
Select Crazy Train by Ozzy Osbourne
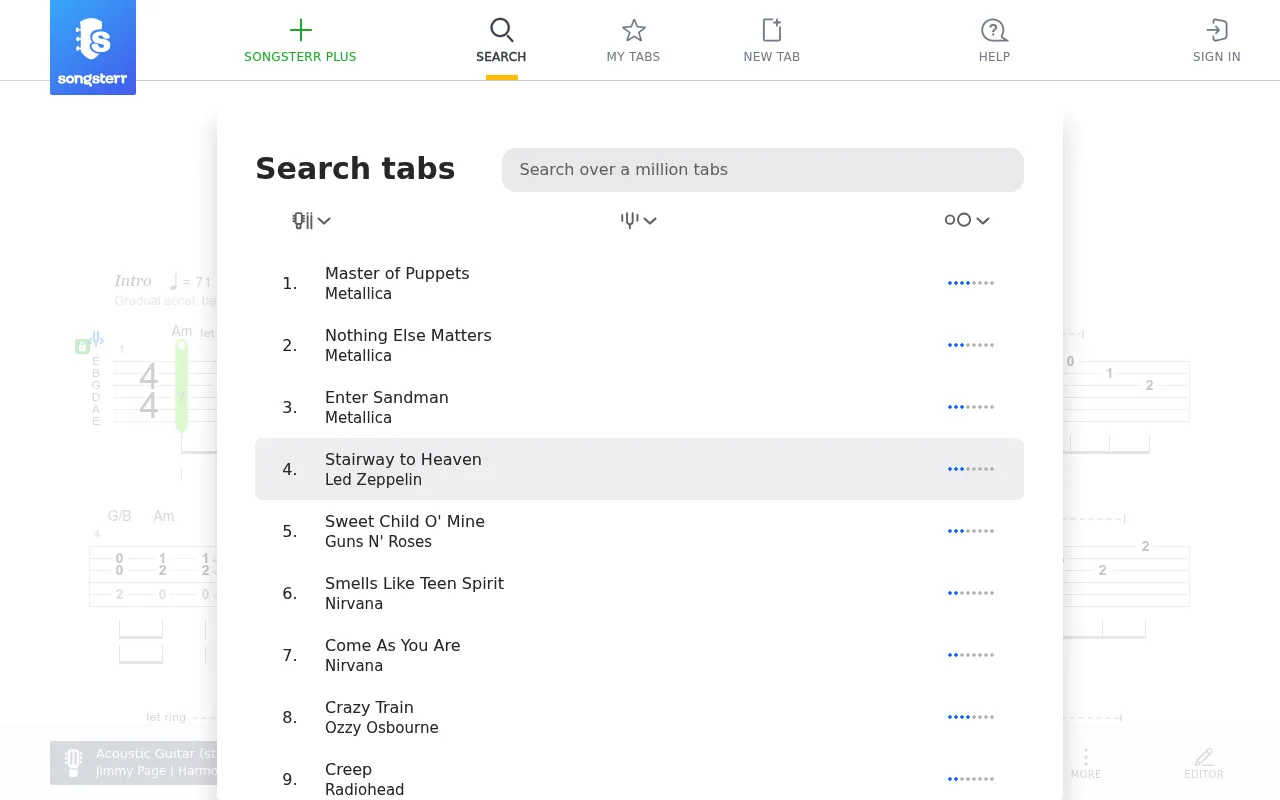(x=639, y=717)
